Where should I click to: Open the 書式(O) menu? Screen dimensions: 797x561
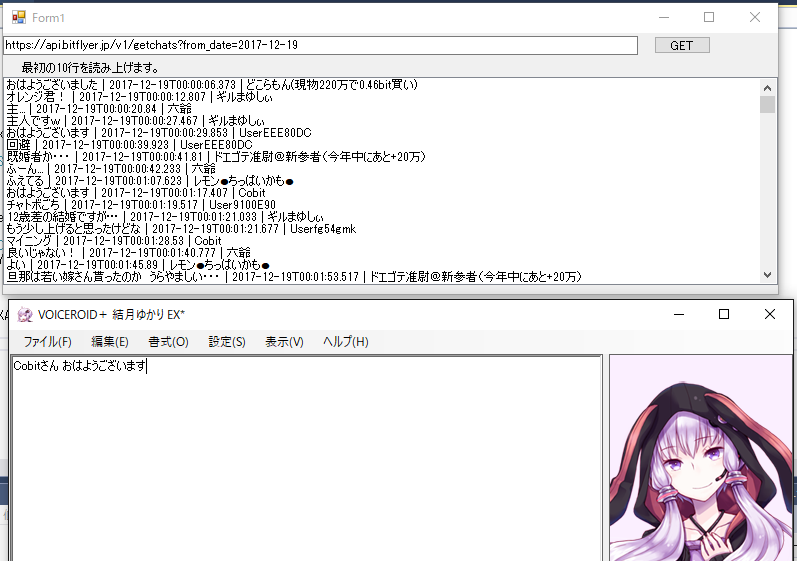click(168, 342)
